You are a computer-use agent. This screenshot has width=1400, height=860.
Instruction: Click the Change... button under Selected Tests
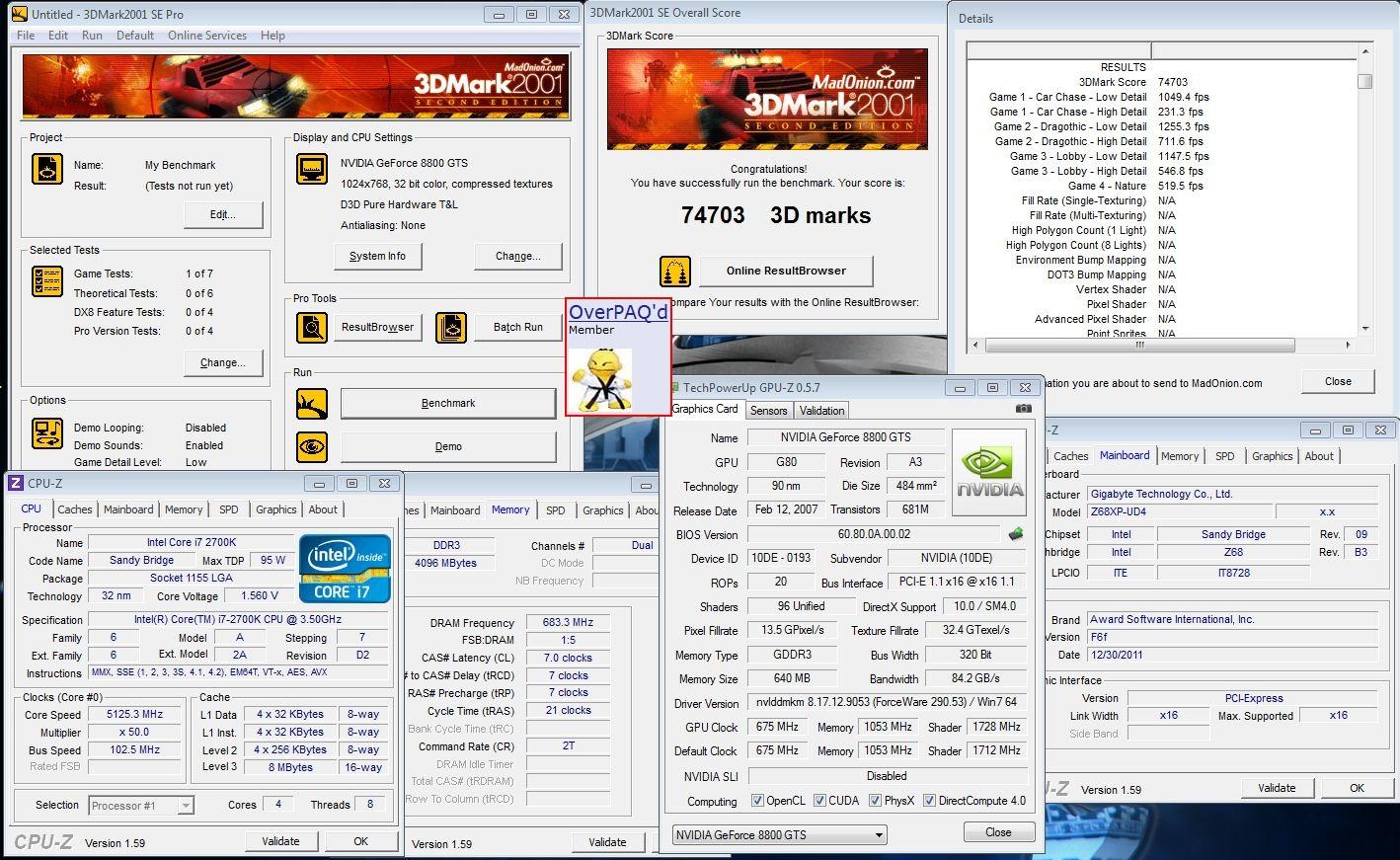[x=223, y=362]
